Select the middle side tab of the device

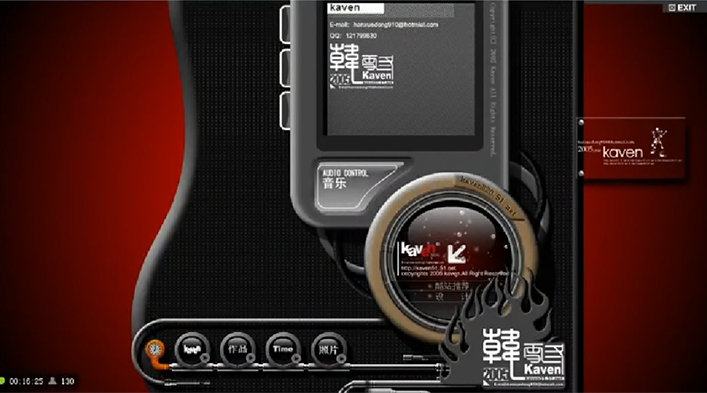pyautogui.click(x=285, y=68)
